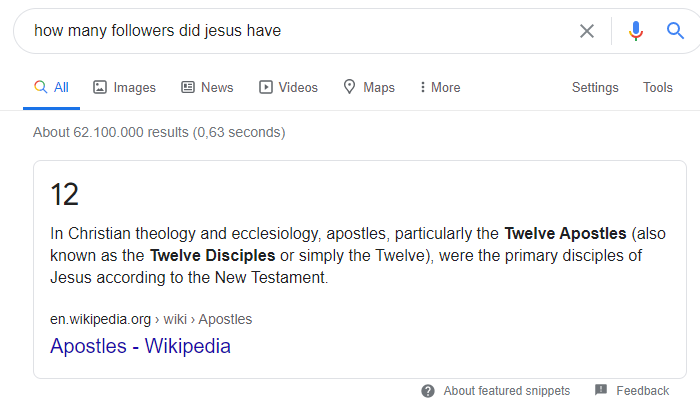Click the News tab newspaper icon
Viewport: 700px width, 404px height.
188,87
